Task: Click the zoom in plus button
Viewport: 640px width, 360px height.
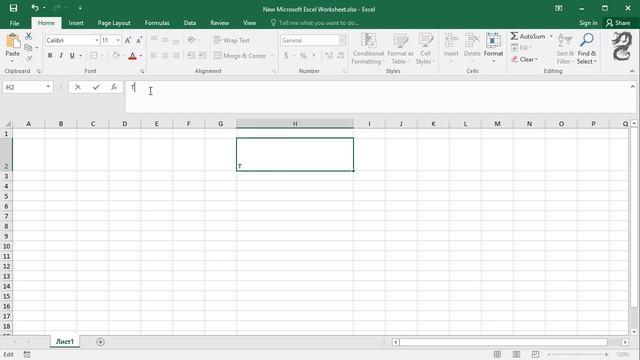Action: coord(607,354)
